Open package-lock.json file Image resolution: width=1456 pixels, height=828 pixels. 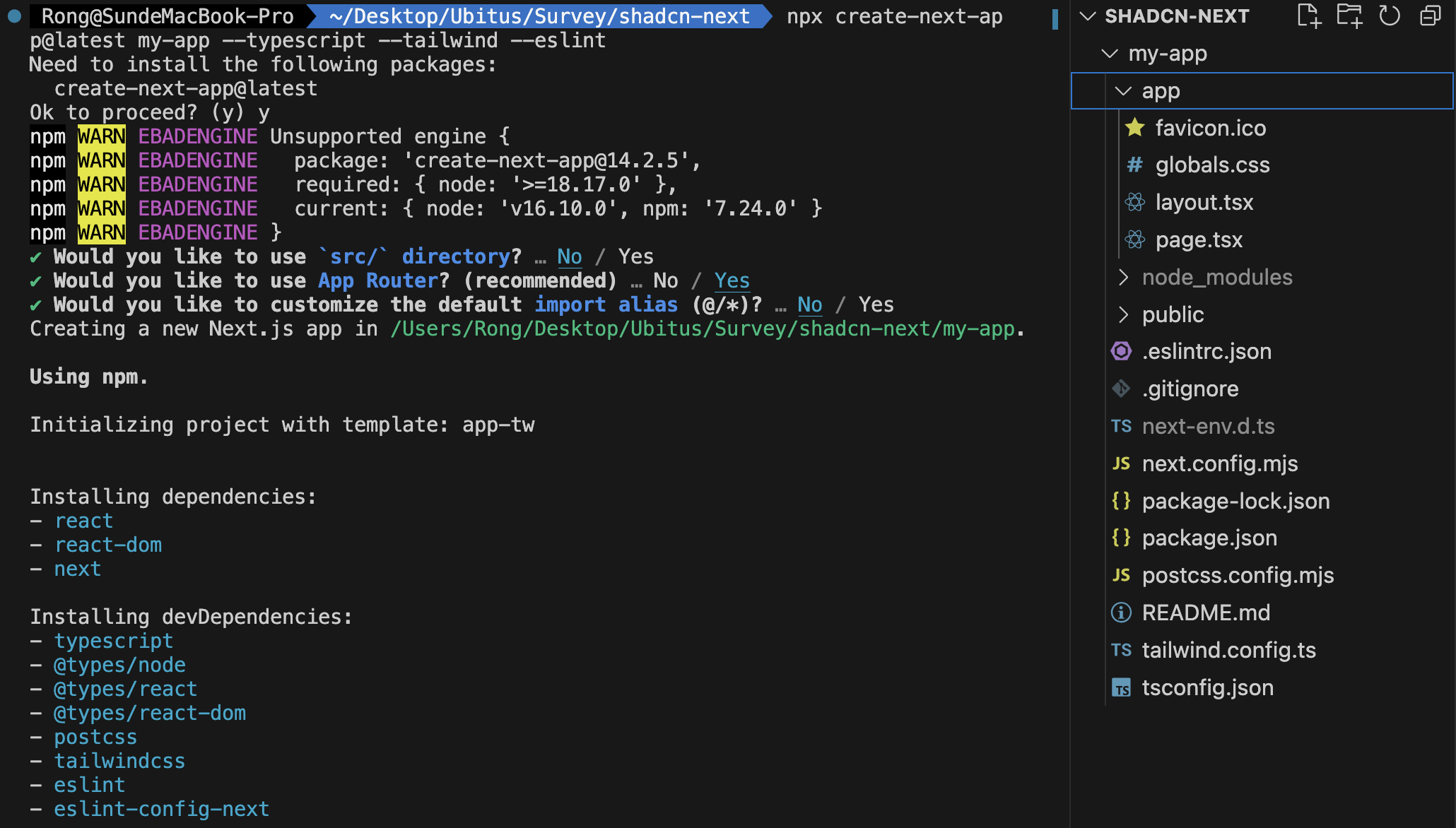(x=1235, y=501)
